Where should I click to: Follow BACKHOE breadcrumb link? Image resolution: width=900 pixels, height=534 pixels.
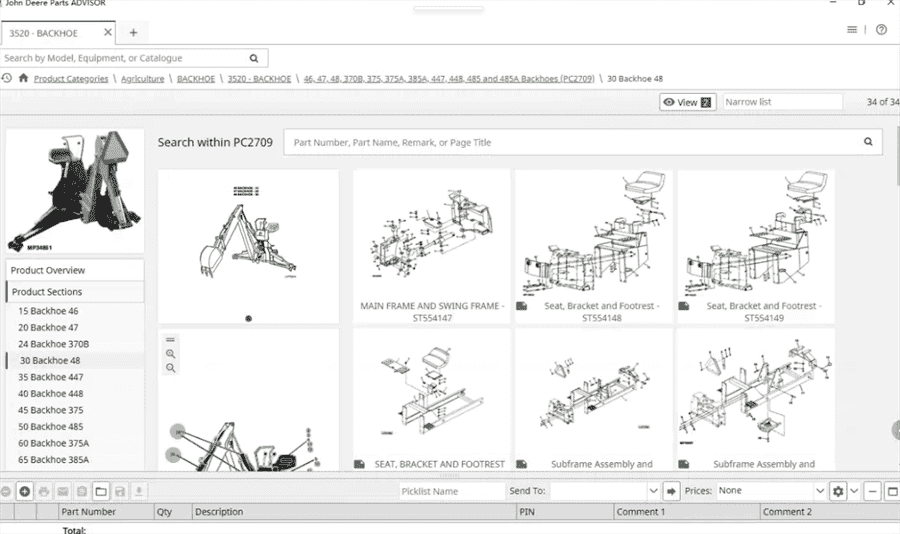[x=196, y=79]
